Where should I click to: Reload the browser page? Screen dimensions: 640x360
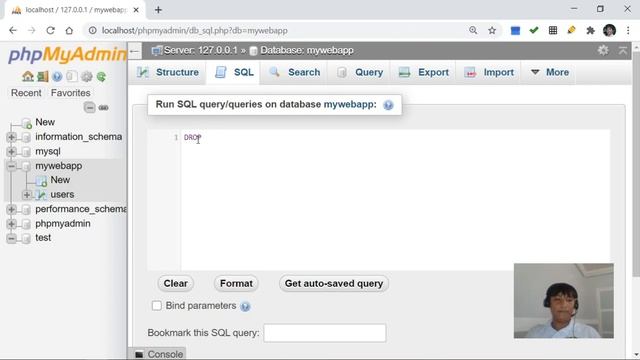[50, 30]
